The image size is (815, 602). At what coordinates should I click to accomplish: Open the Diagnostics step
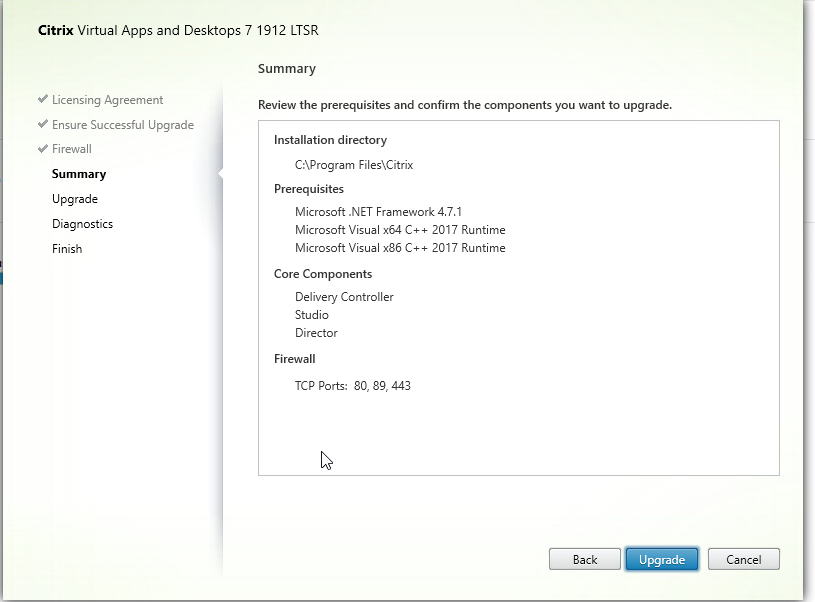click(82, 224)
